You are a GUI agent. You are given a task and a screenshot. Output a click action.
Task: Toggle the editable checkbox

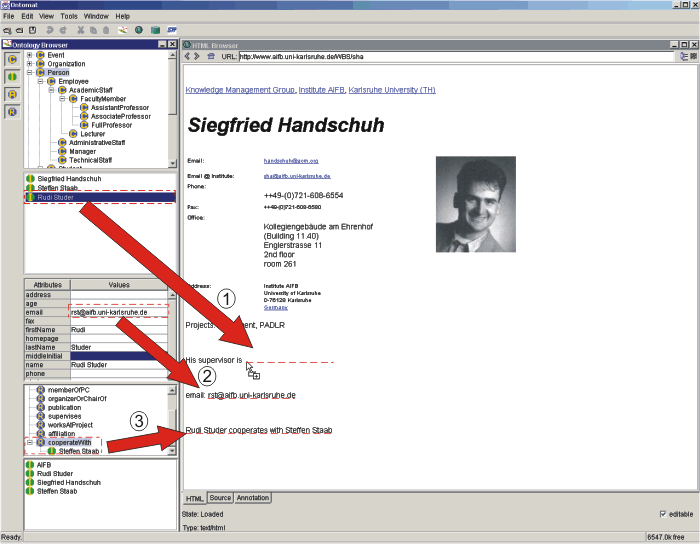coord(663,514)
